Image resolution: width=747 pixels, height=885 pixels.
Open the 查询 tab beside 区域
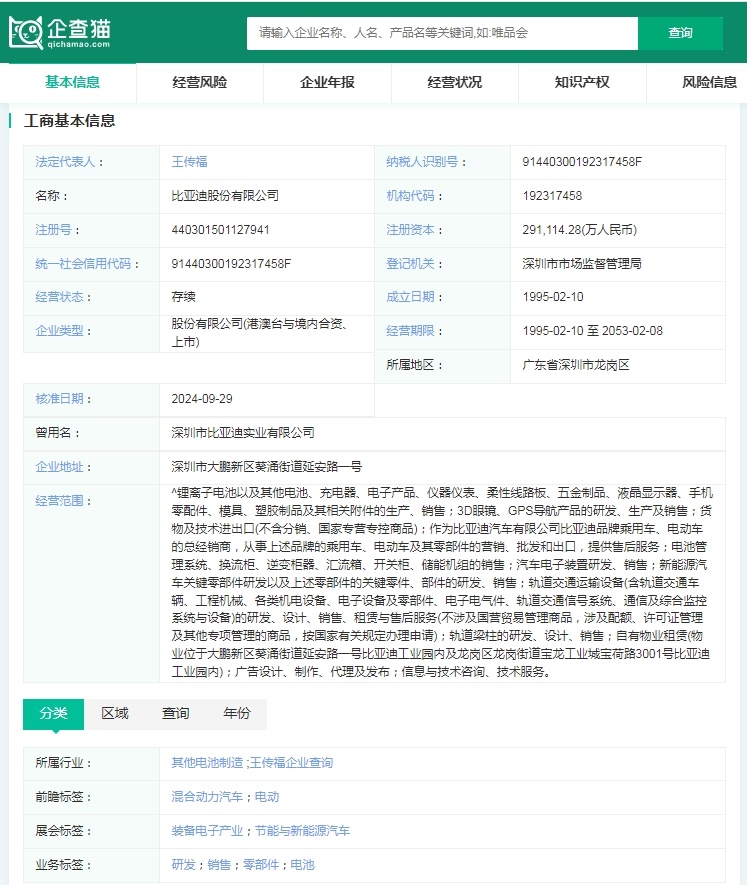tap(176, 713)
